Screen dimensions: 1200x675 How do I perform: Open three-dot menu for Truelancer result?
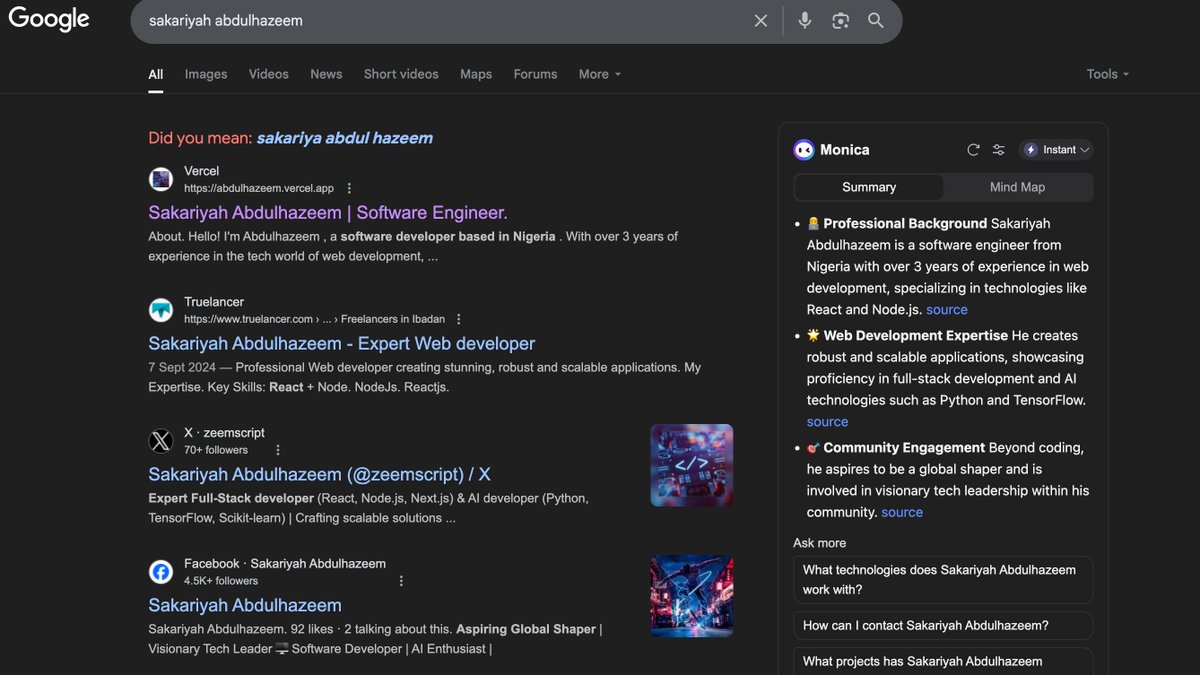pyautogui.click(x=459, y=319)
